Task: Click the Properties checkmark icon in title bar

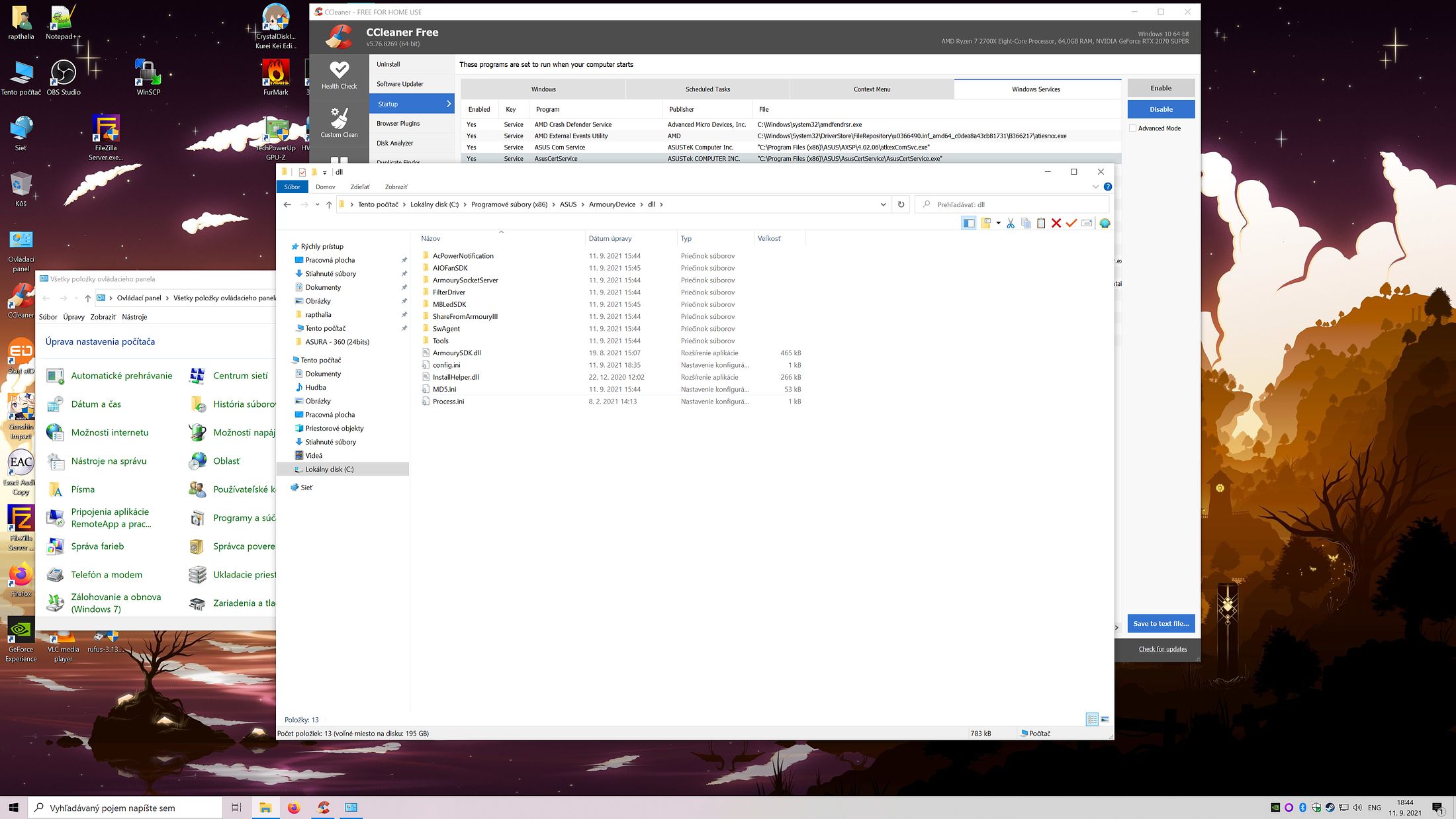Action: [302, 172]
